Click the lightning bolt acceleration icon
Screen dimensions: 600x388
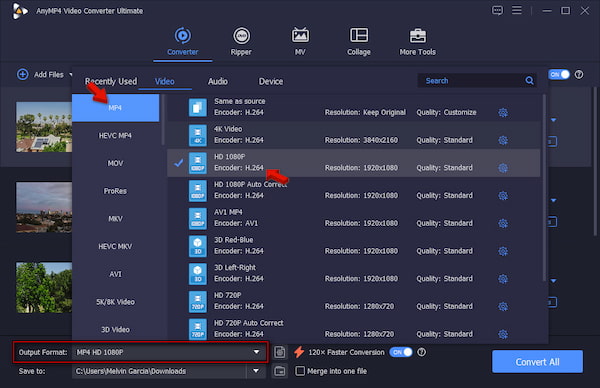click(x=299, y=352)
